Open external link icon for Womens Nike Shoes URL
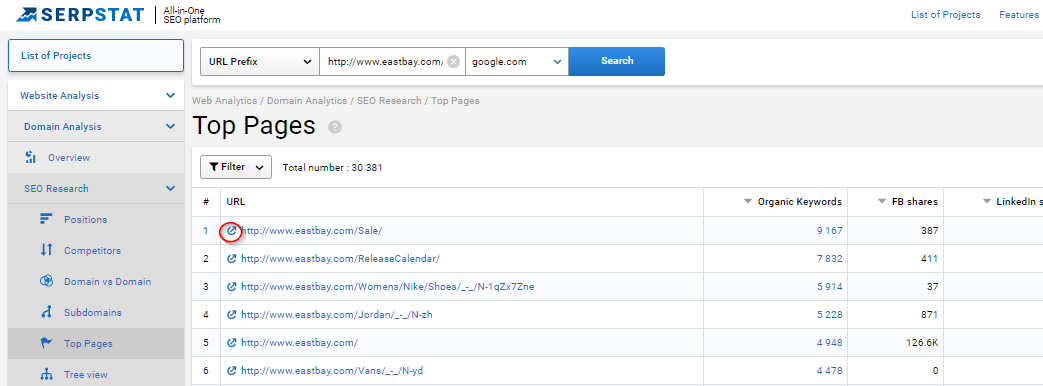Viewport: 1043px width, 386px height. click(232, 287)
